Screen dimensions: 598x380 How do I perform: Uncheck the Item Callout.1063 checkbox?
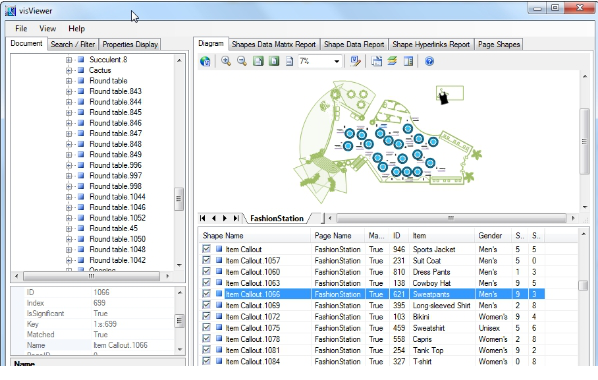[206, 282]
